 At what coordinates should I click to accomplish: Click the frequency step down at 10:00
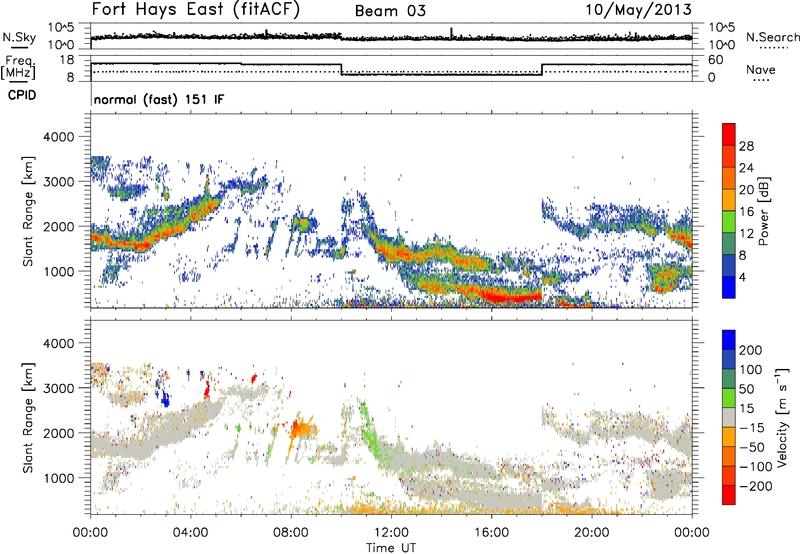coord(341,69)
